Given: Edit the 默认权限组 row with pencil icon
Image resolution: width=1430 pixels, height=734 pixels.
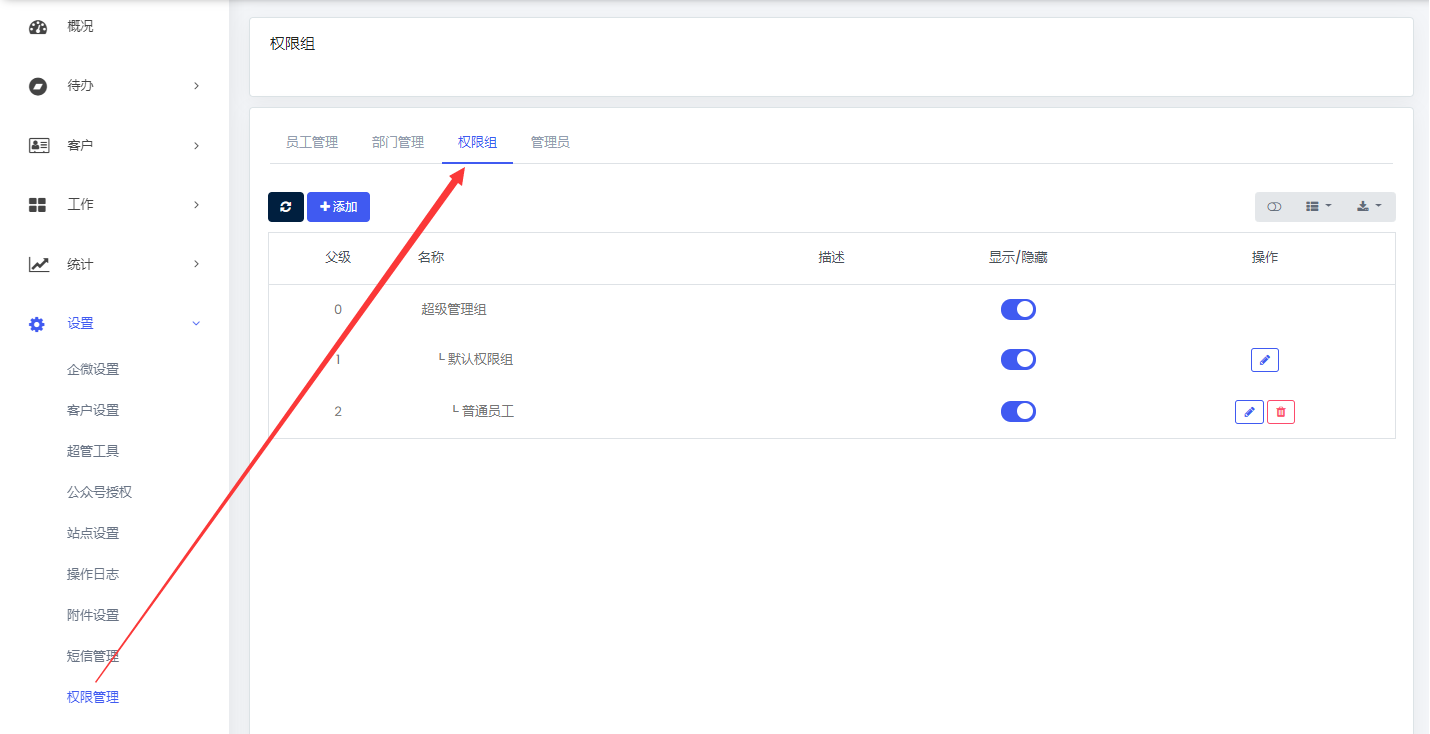Looking at the screenshot, I should [1265, 360].
